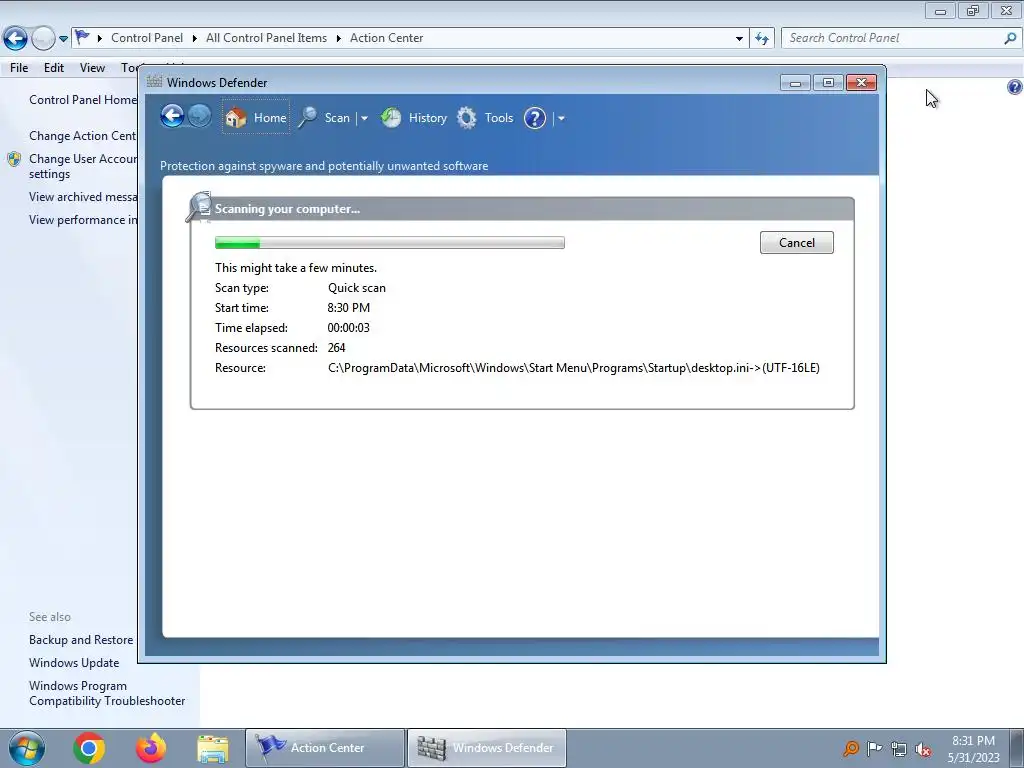Open the Windows Update link

74,662
